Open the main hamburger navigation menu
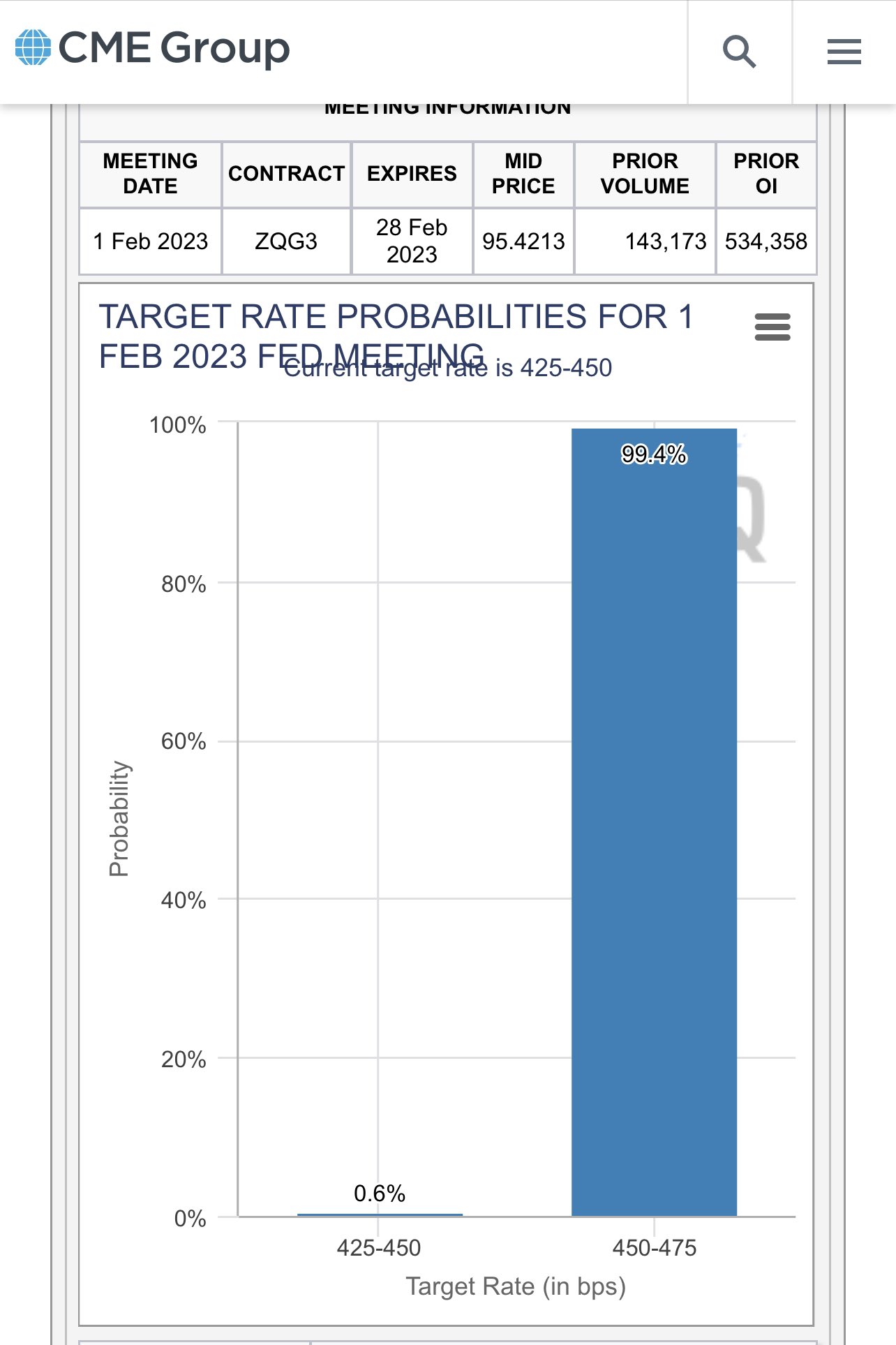896x1345 pixels. pyautogui.click(x=844, y=52)
